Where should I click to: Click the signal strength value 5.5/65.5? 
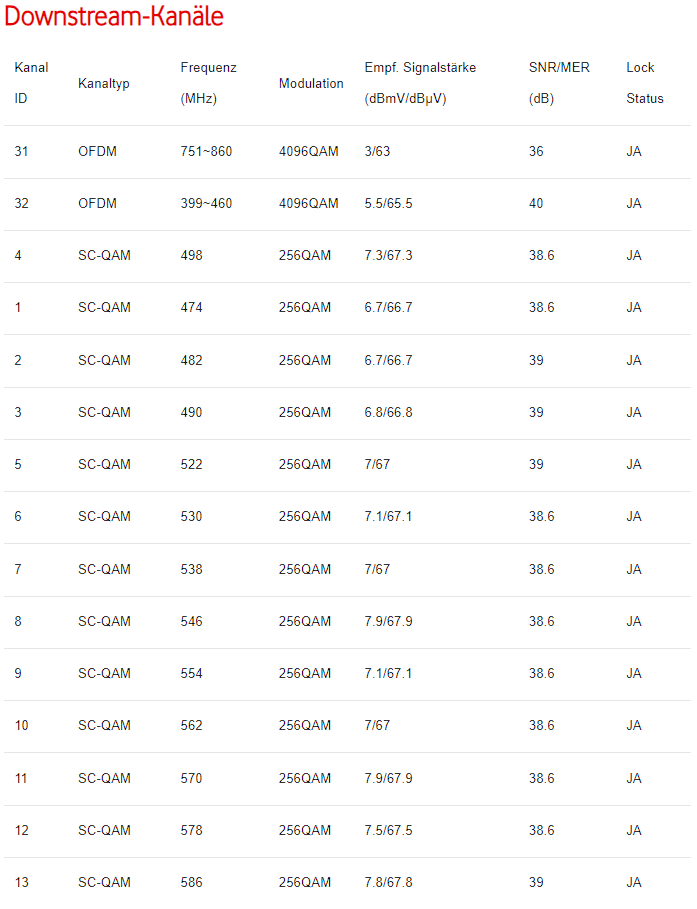389,204
